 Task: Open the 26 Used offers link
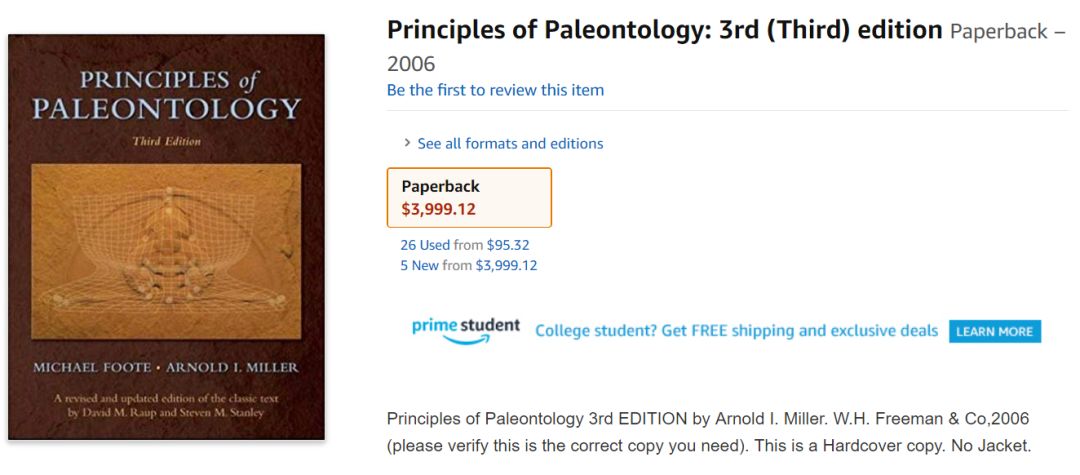pos(425,245)
